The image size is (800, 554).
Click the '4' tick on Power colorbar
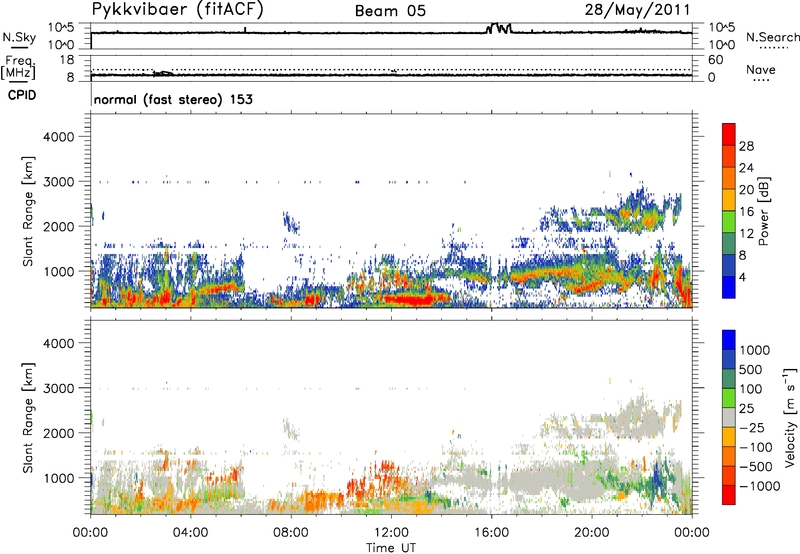[x=743, y=278]
